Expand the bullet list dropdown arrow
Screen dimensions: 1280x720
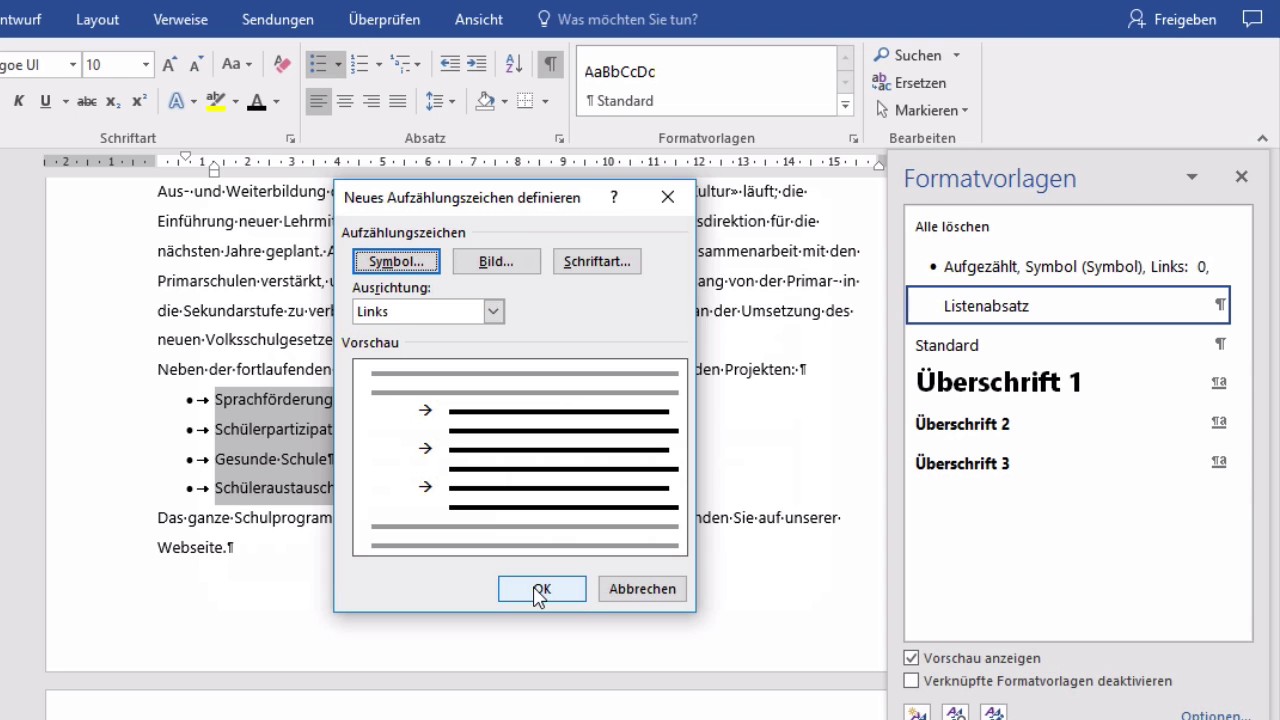pyautogui.click(x=338, y=64)
